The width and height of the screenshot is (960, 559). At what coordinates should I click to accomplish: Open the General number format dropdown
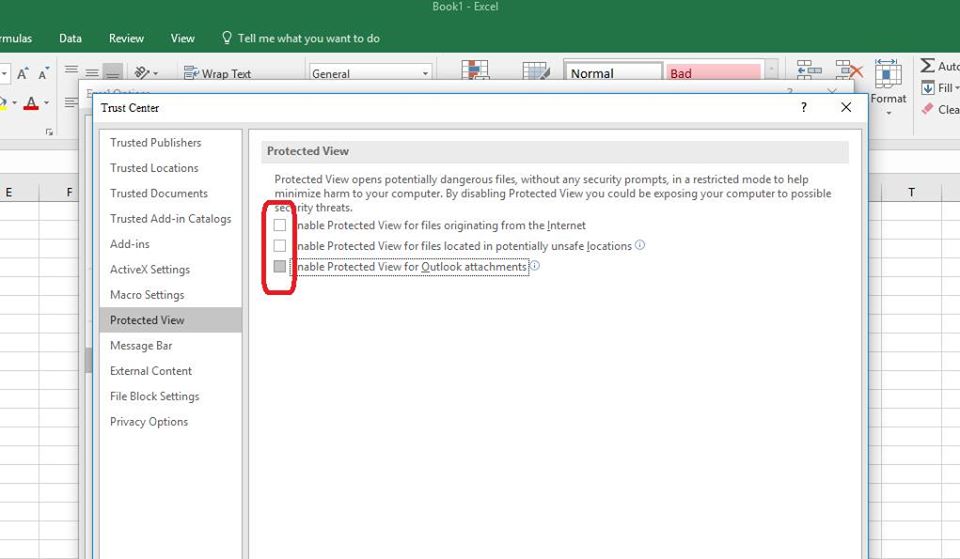click(x=425, y=74)
